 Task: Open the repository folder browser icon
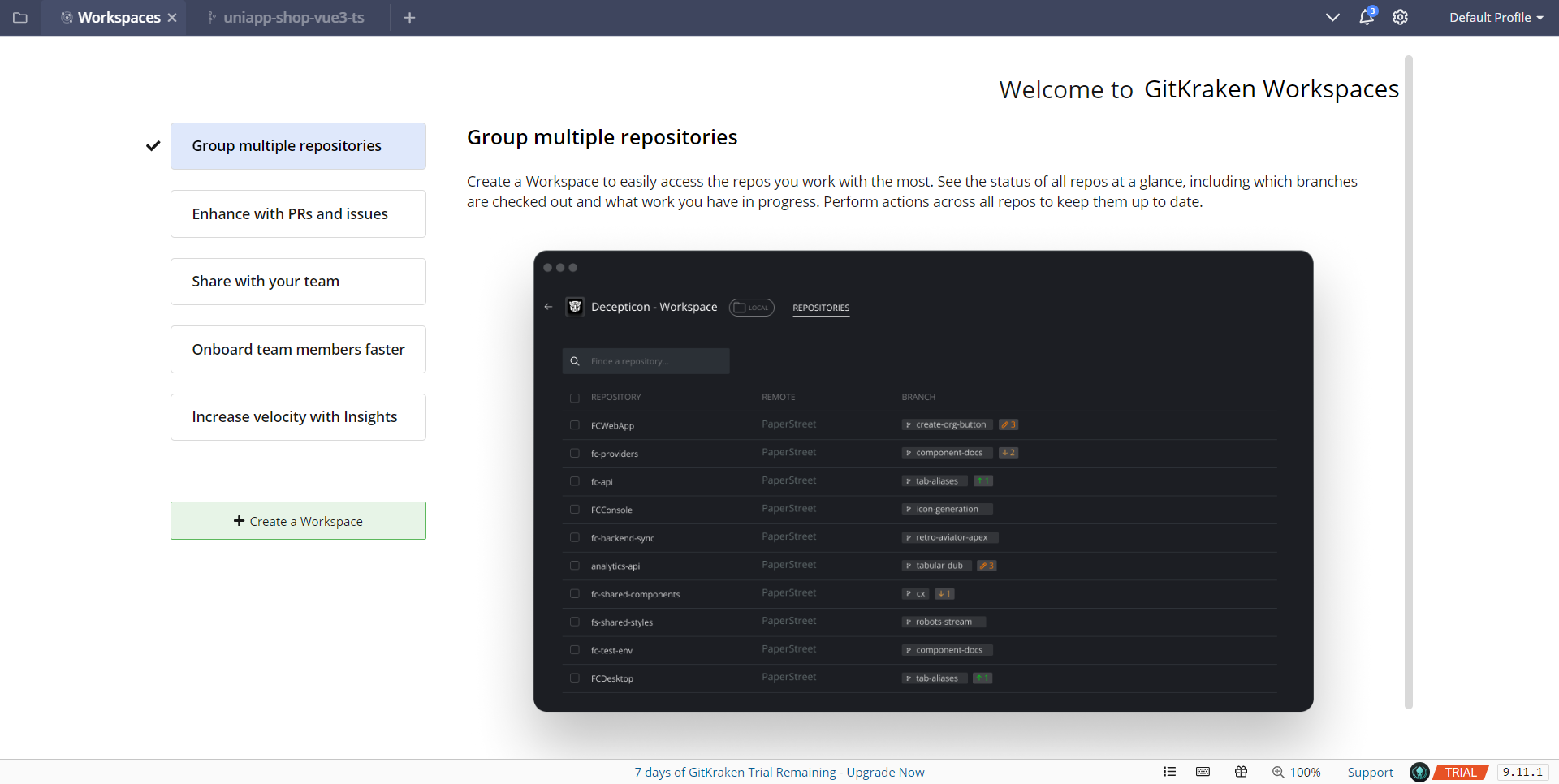pos(20,17)
